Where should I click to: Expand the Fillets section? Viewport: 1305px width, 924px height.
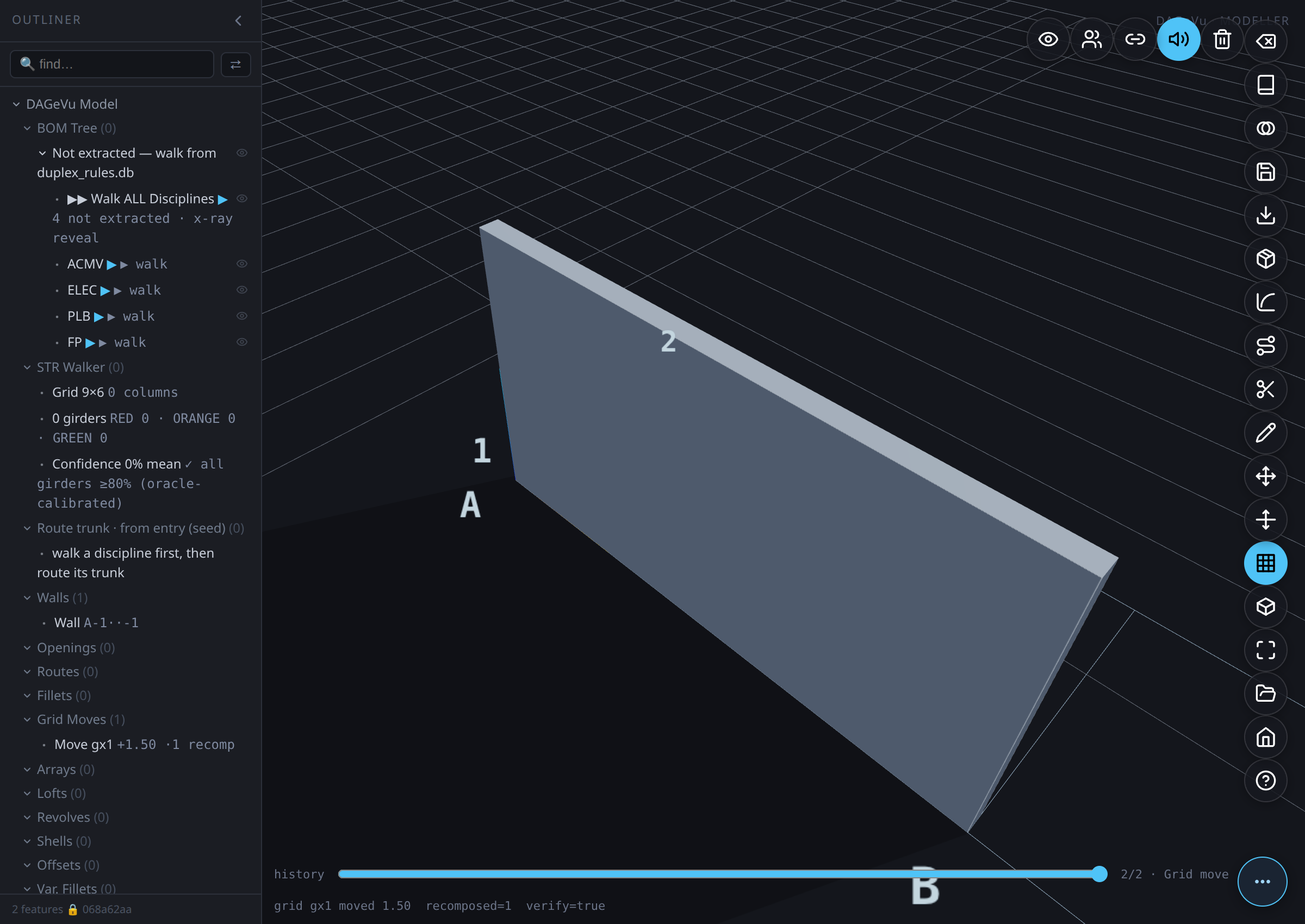click(27, 696)
